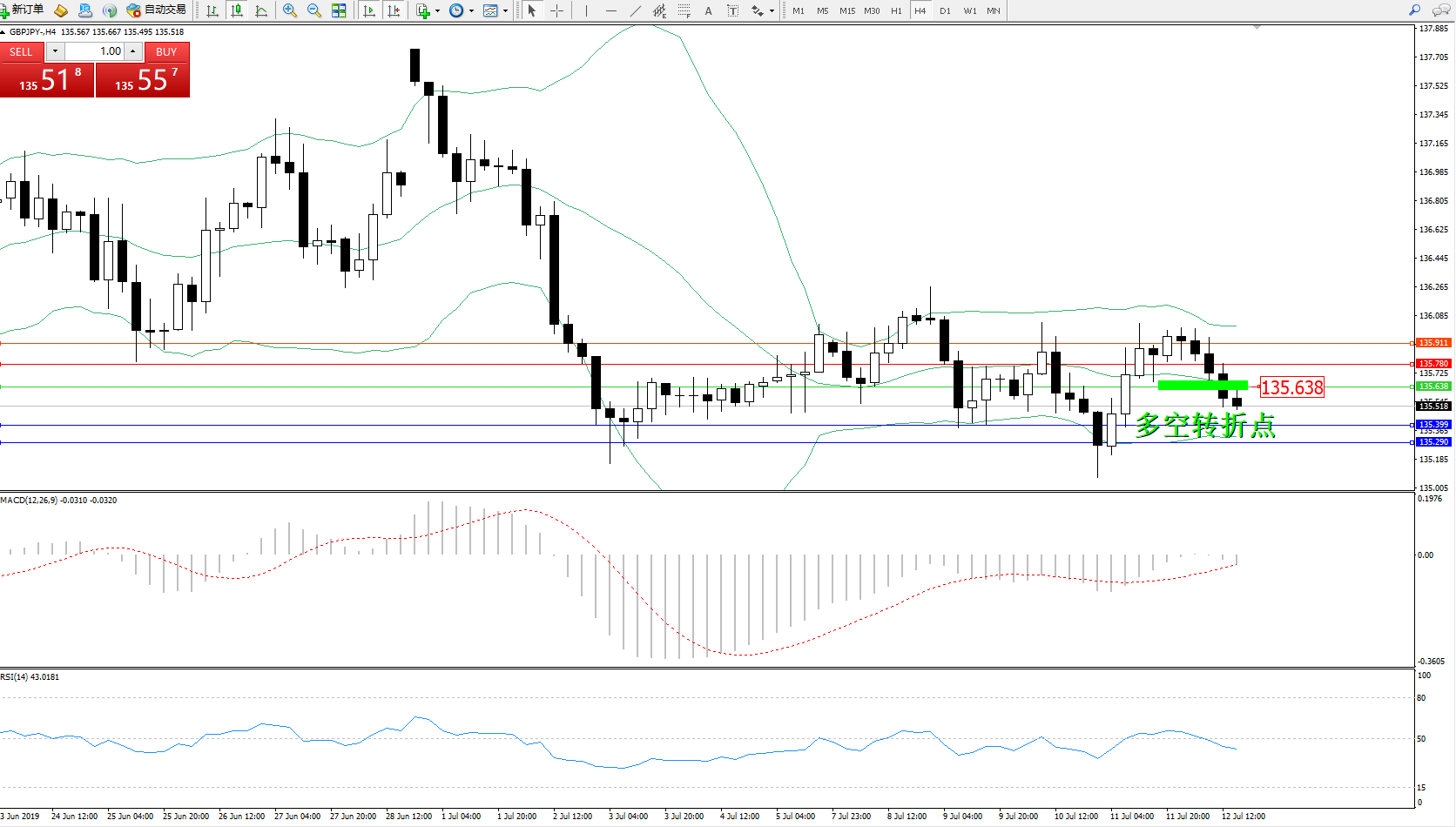Click the zoom out magnifier icon
This screenshot has height=827, width=1456.
pyautogui.click(x=314, y=10)
